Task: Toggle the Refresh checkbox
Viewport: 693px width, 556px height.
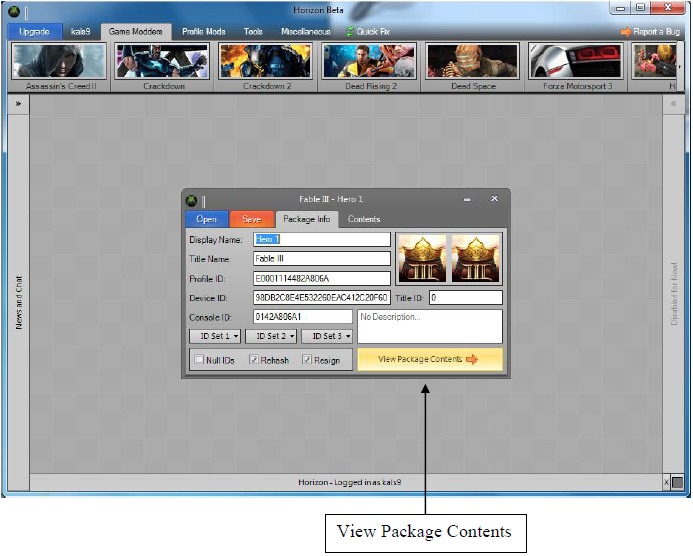Action: click(254, 360)
